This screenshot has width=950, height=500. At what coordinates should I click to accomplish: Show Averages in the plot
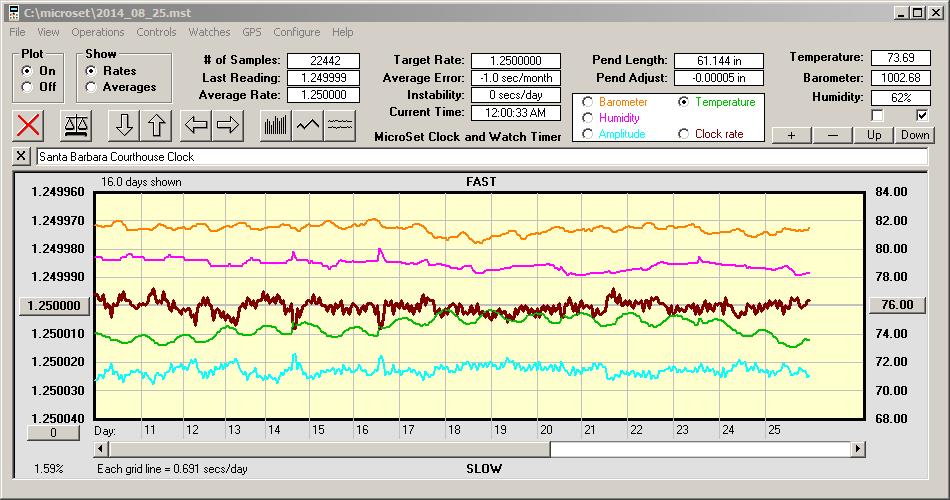coord(91,87)
